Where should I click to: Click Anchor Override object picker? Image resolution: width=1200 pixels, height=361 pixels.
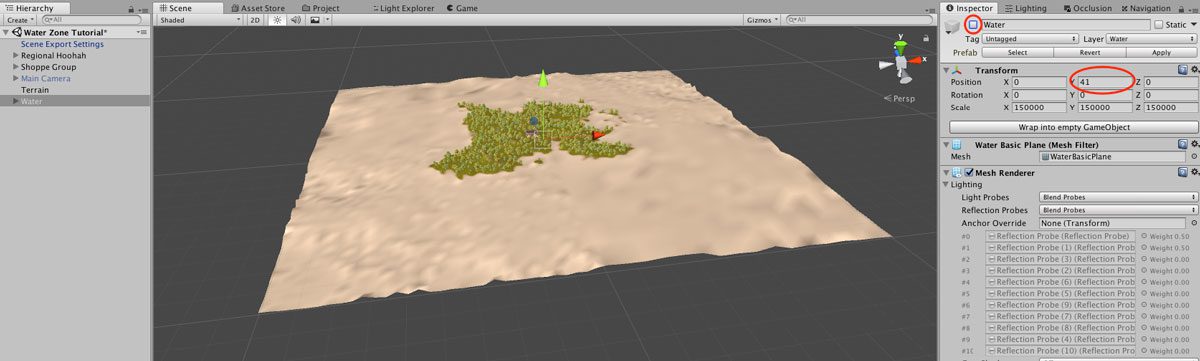tap(1194, 223)
